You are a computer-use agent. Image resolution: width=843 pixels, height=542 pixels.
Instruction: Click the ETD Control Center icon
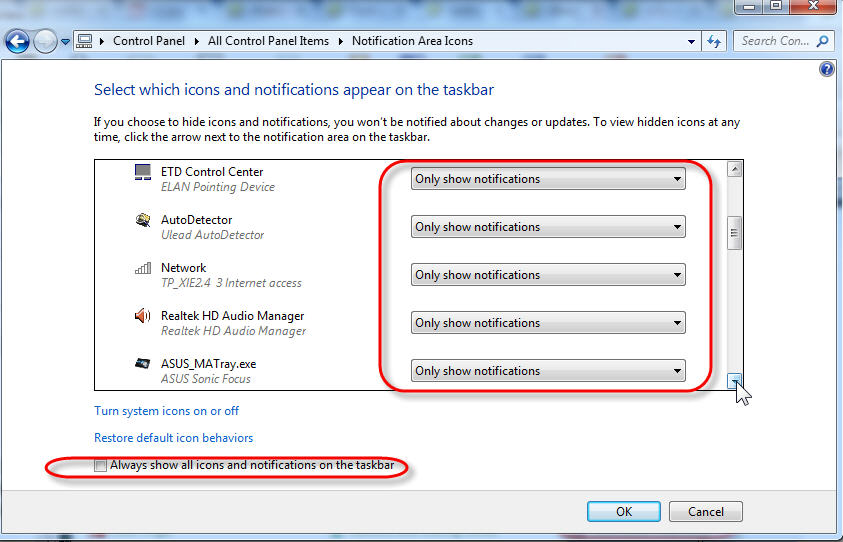point(142,172)
